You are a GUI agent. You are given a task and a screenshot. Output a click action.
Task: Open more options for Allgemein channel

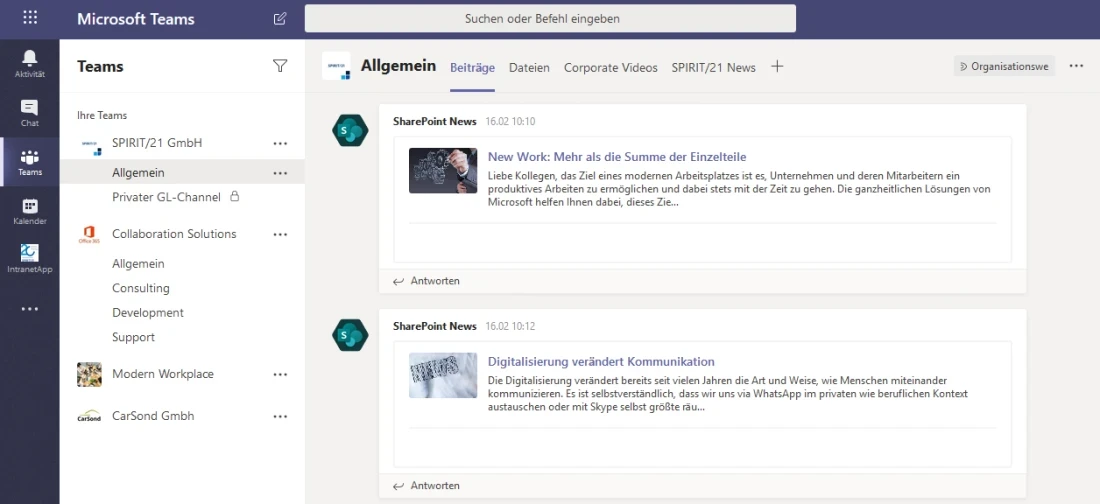coord(280,173)
